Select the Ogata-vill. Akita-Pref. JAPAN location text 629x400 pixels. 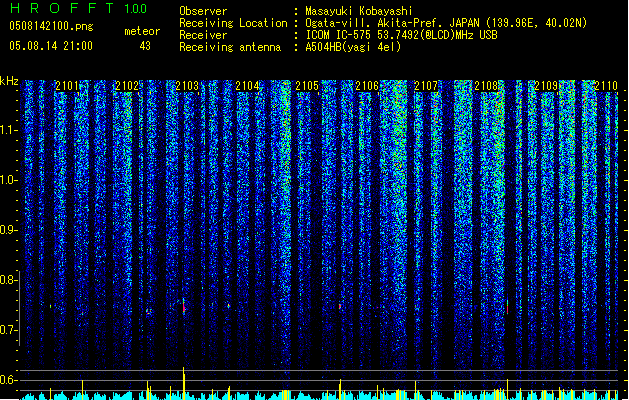[446, 23]
